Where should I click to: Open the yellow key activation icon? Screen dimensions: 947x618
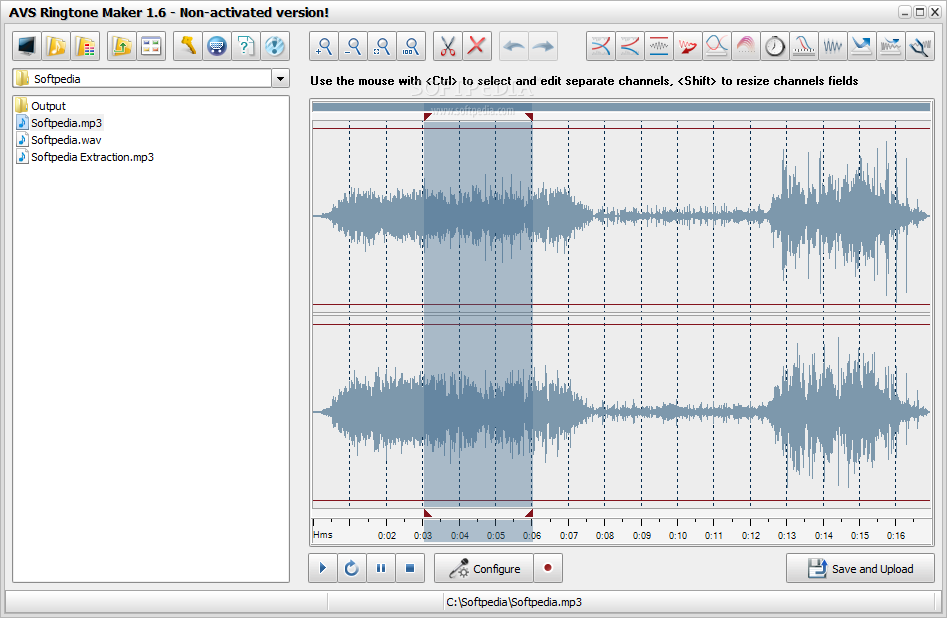(187, 46)
